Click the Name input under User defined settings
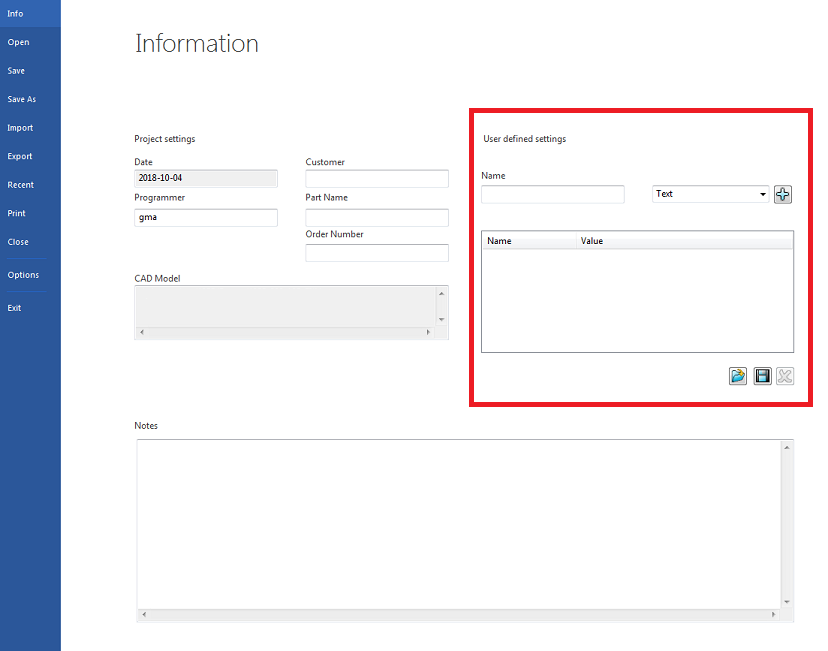The height and width of the screenshot is (651, 828). 552,193
